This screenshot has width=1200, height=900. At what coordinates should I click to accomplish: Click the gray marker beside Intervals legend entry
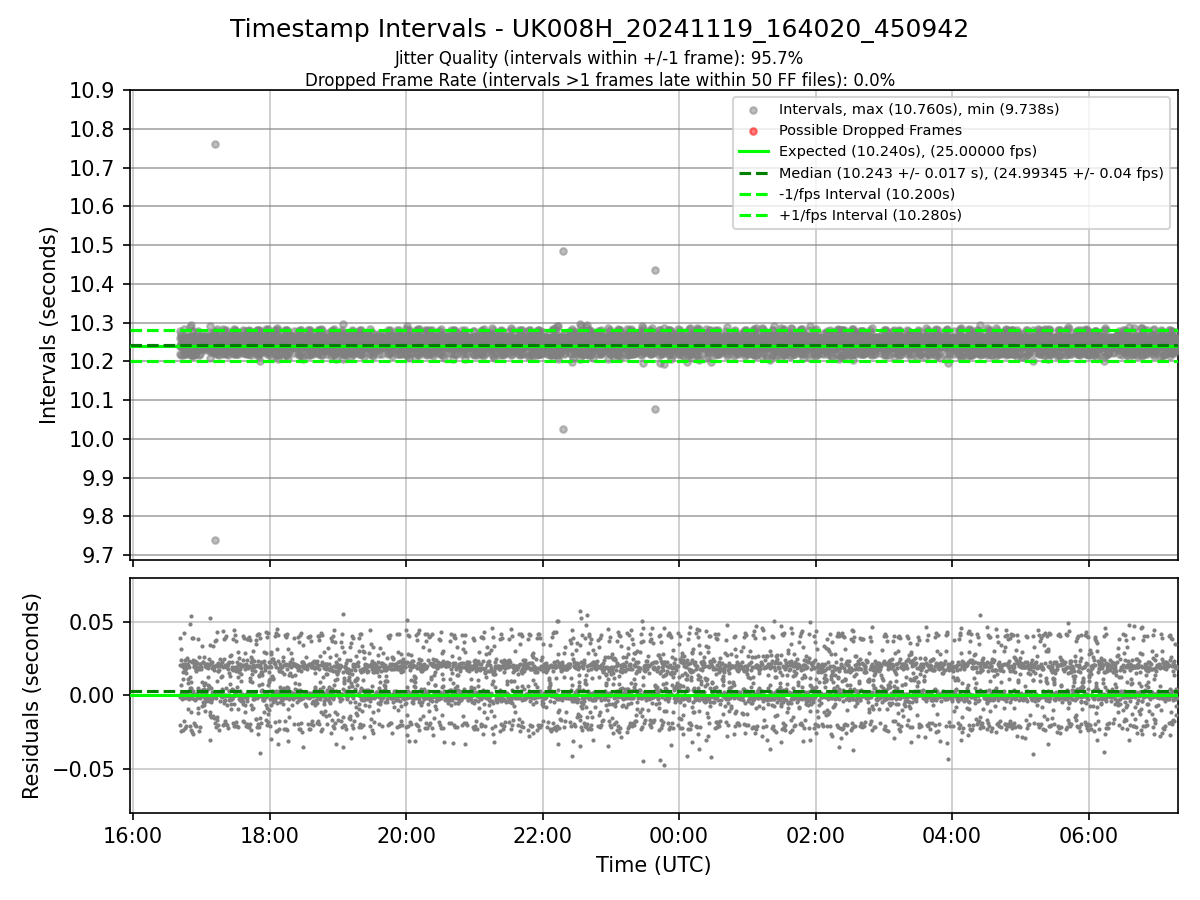point(754,109)
